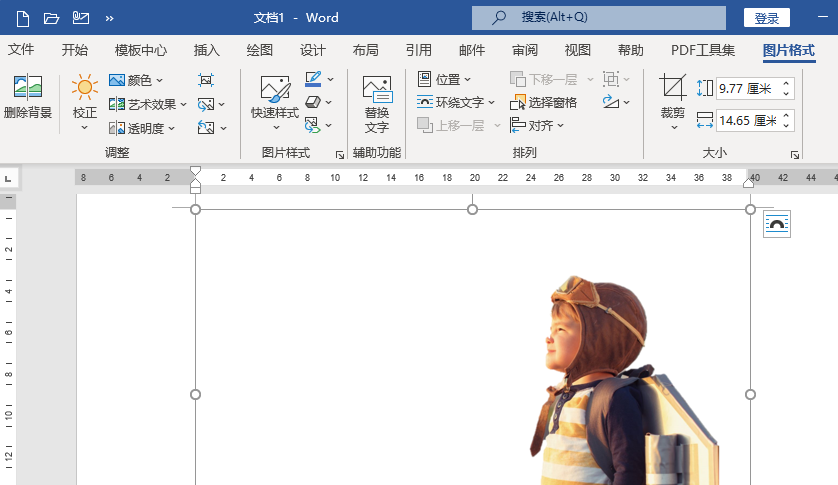Open the Picture Styles dialog launcher
Viewport: 838px width, 485px height.
coord(339,154)
